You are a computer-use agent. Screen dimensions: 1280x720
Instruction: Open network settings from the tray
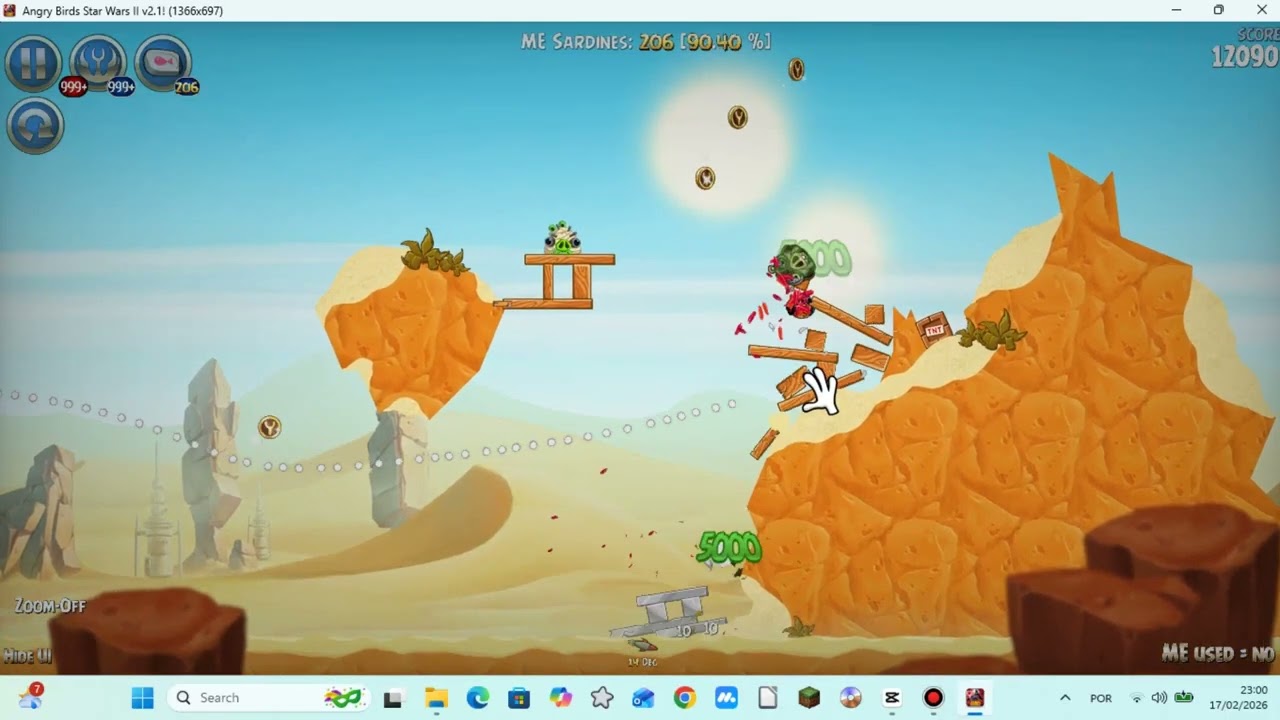[1136, 698]
